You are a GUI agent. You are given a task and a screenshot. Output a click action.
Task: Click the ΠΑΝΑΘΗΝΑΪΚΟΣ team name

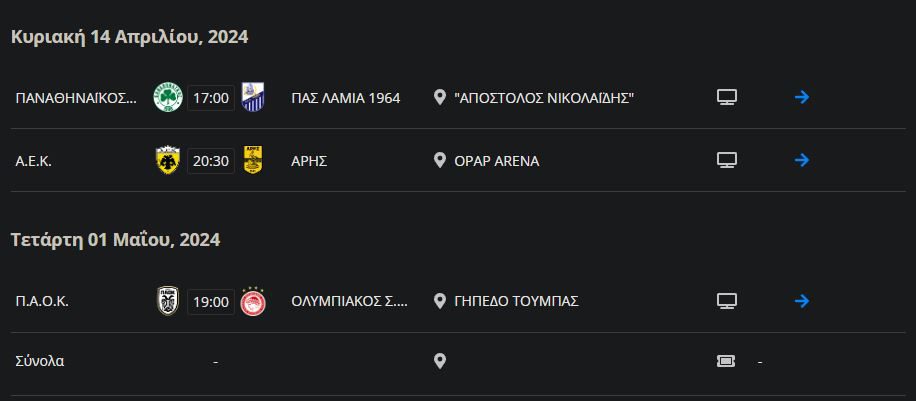tap(76, 98)
